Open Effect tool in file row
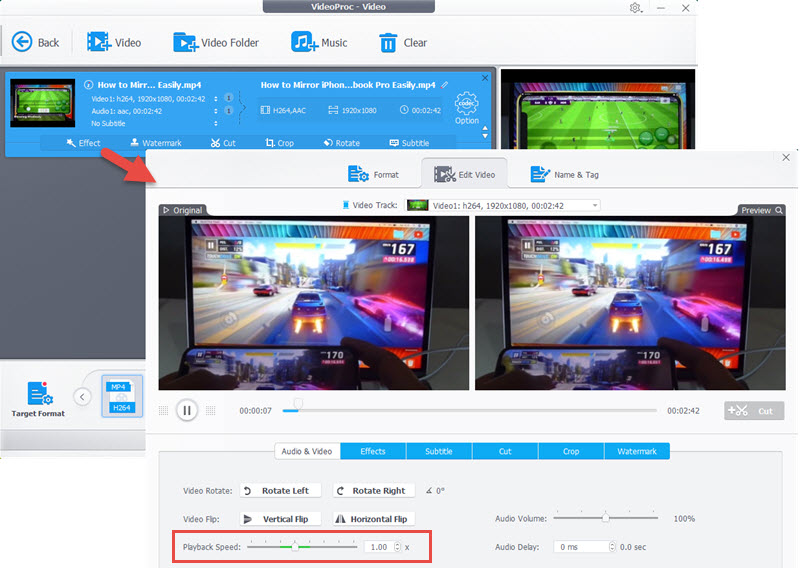 [x=83, y=143]
